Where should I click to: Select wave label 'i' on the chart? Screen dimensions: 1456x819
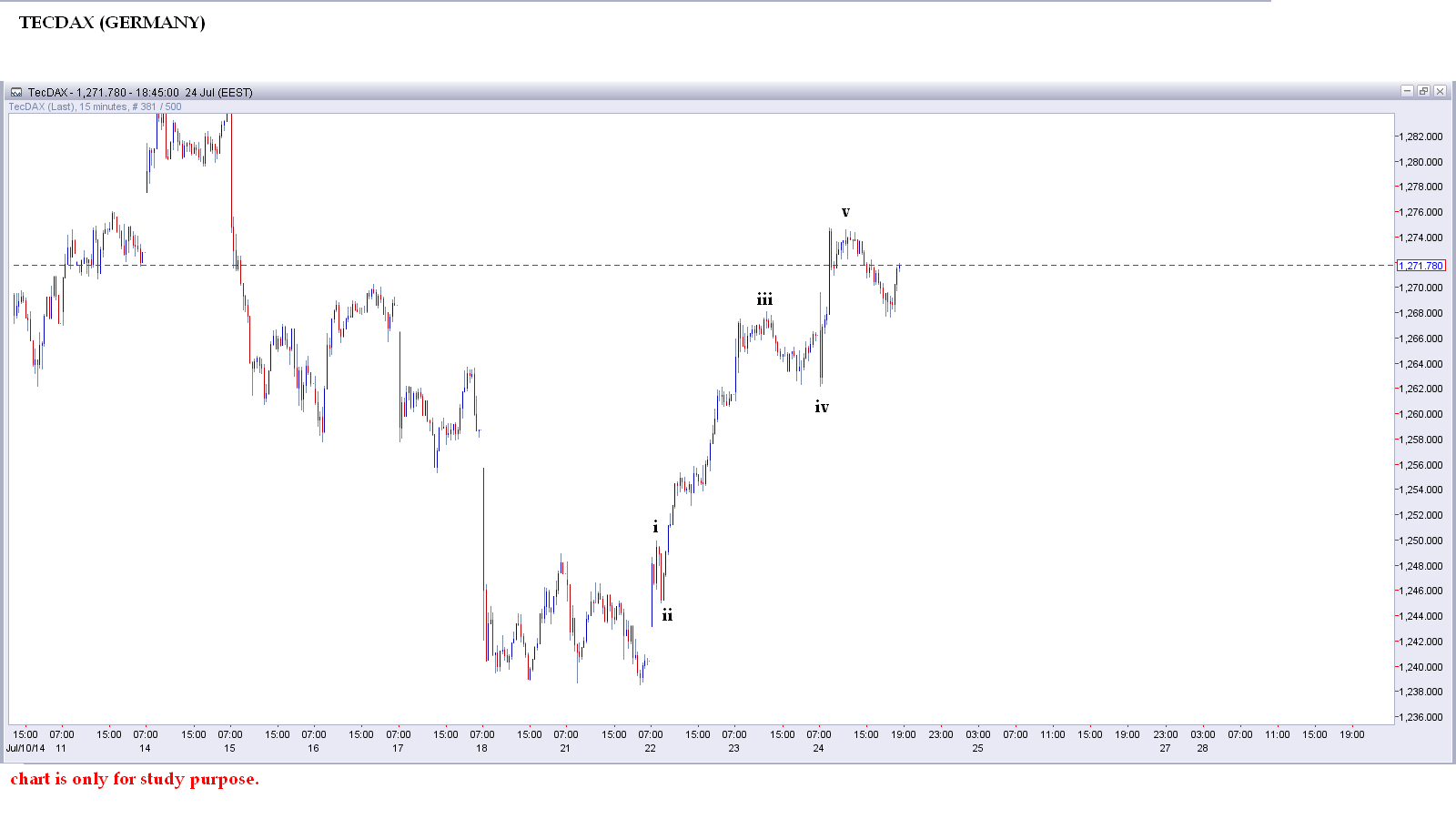pyautogui.click(x=654, y=526)
